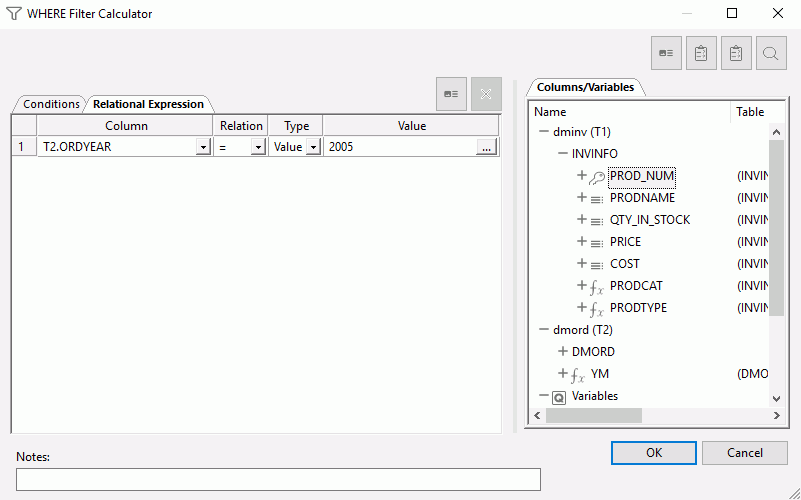Open the Type dropdown set to Value
The width and height of the screenshot is (801, 500).
(x=312, y=147)
